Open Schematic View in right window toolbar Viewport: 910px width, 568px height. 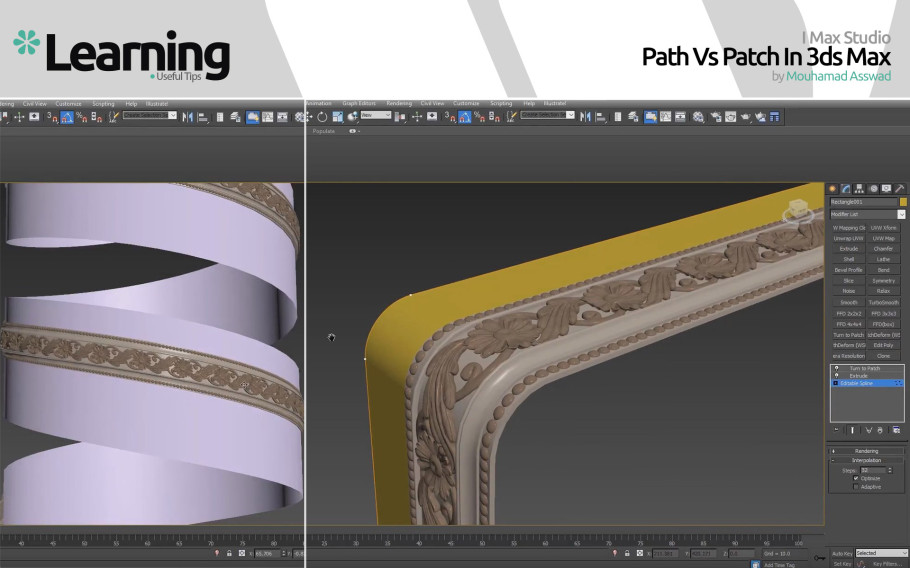click(x=680, y=117)
